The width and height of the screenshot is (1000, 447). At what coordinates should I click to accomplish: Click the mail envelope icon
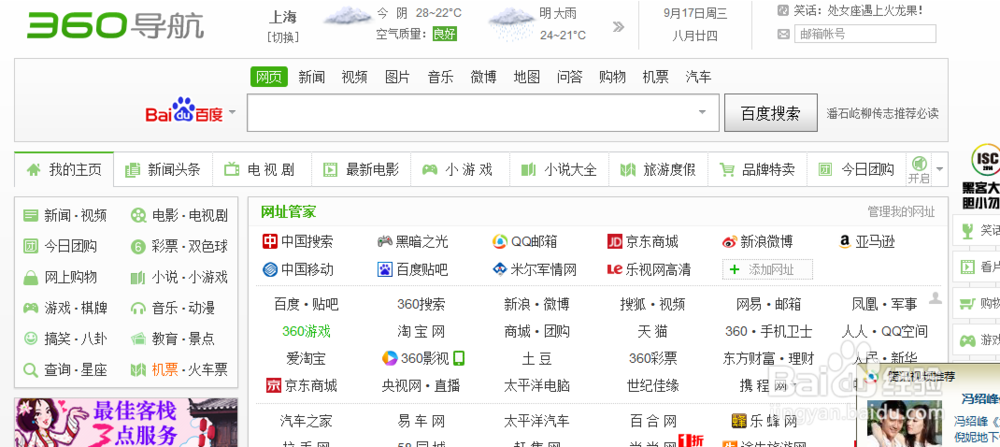click(783, 34)
